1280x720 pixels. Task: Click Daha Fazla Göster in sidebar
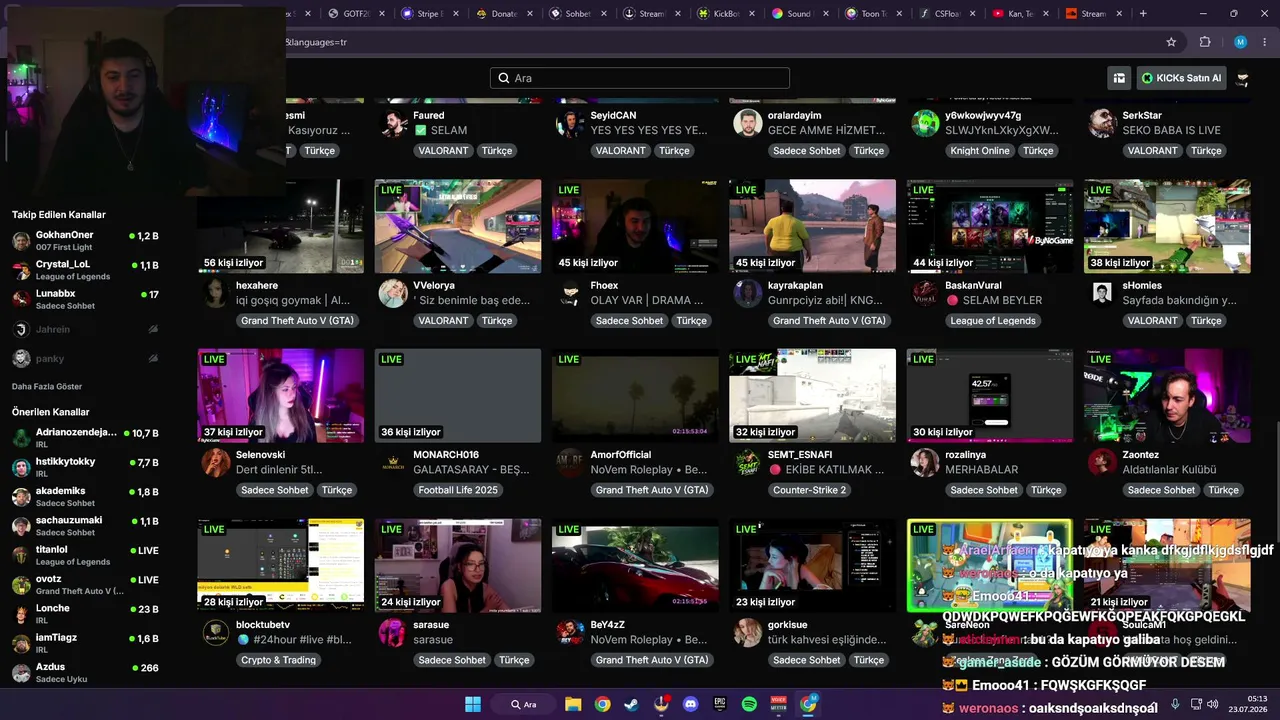(47, 386)
